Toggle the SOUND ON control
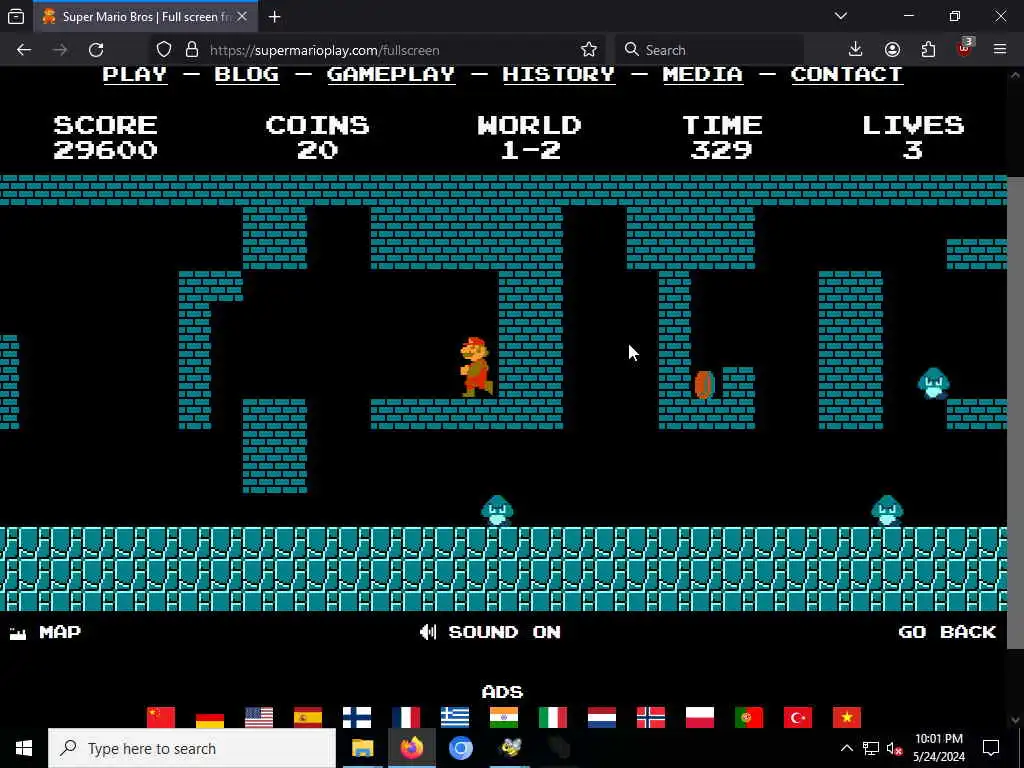This screenshot has width=1024, height=768. (490, 632)
